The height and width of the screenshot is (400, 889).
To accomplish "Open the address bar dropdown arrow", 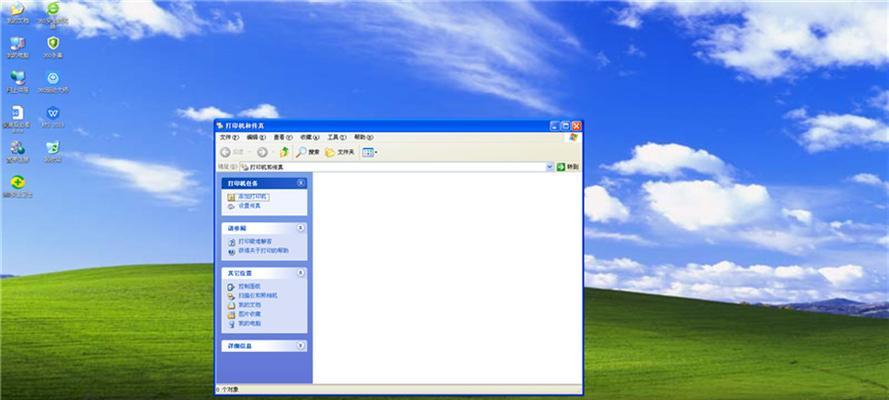I will [549, 167].
